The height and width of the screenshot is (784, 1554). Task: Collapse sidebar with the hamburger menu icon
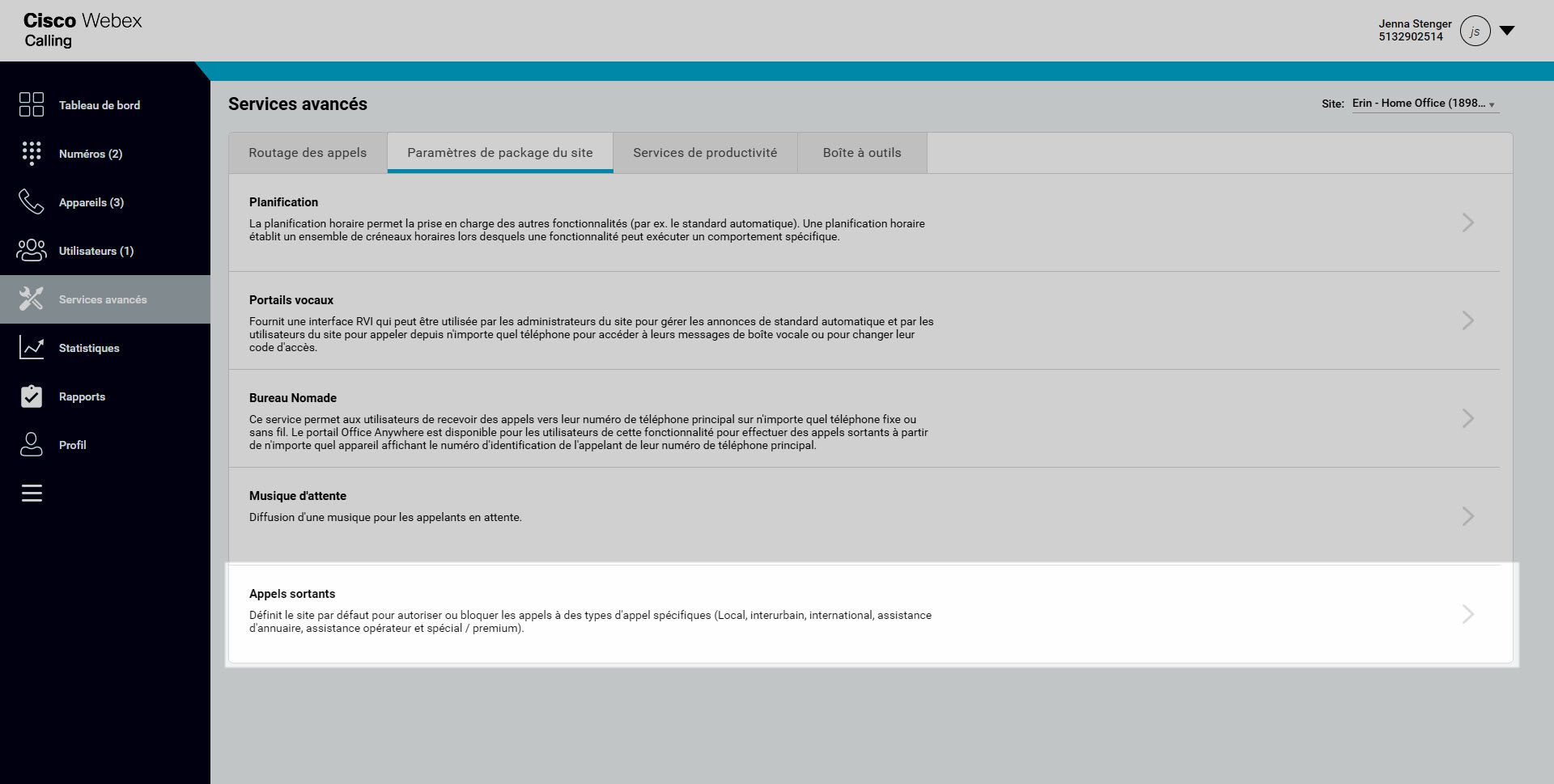(x=32, y=493)
